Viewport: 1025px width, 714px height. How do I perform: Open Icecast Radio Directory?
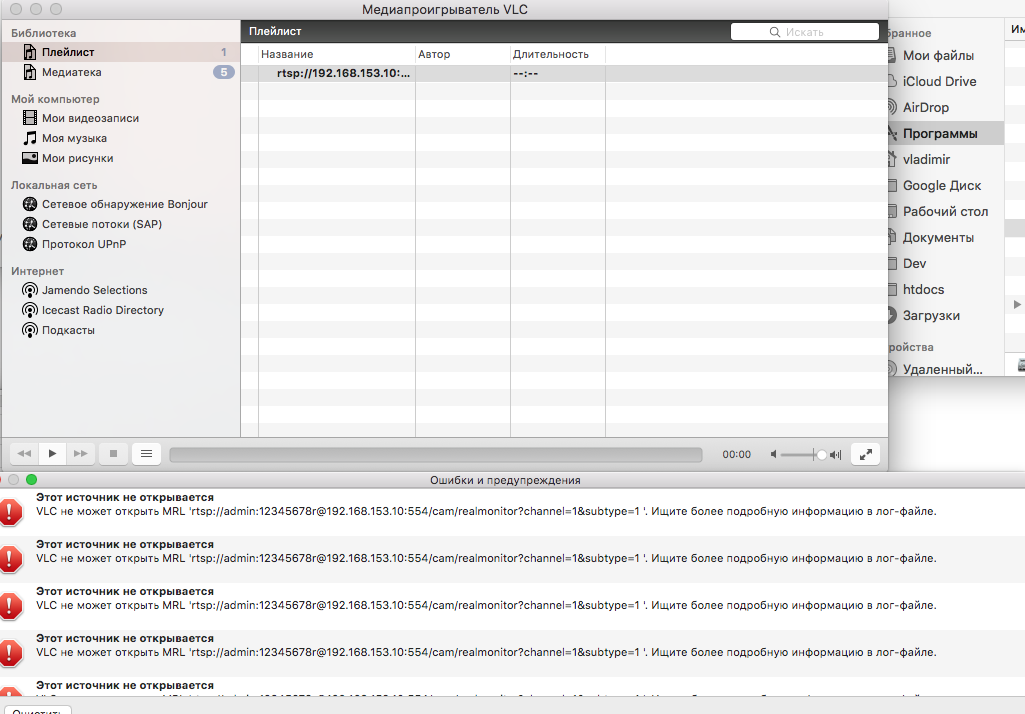tap(102, 310)
